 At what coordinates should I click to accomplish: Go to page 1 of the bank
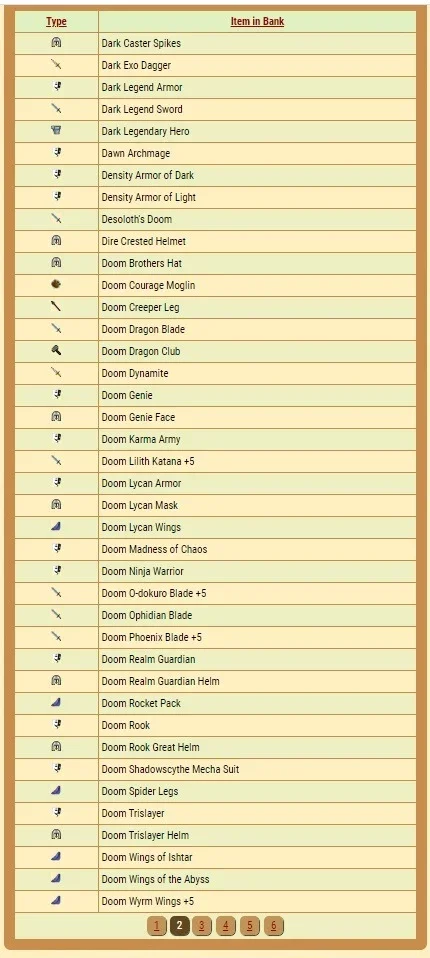click(x=156, y=926)
